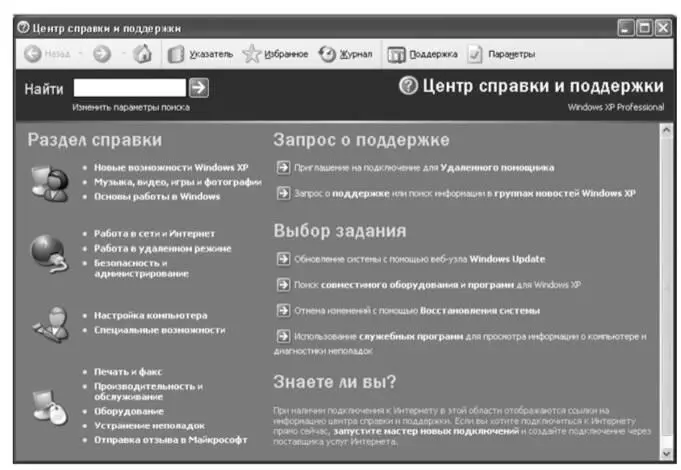Close the help center window
Image resolution: width=681 pixels, height=470 pixels.
663,28
